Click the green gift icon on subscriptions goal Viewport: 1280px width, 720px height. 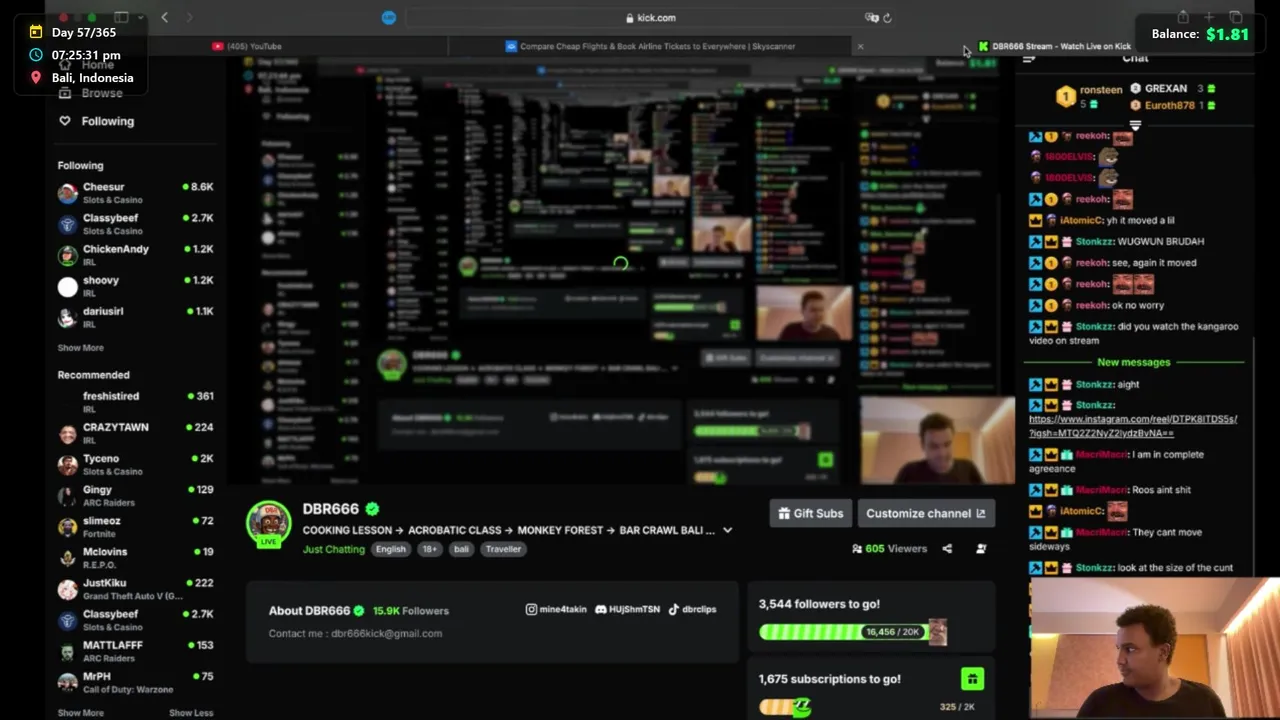point(972,679)
